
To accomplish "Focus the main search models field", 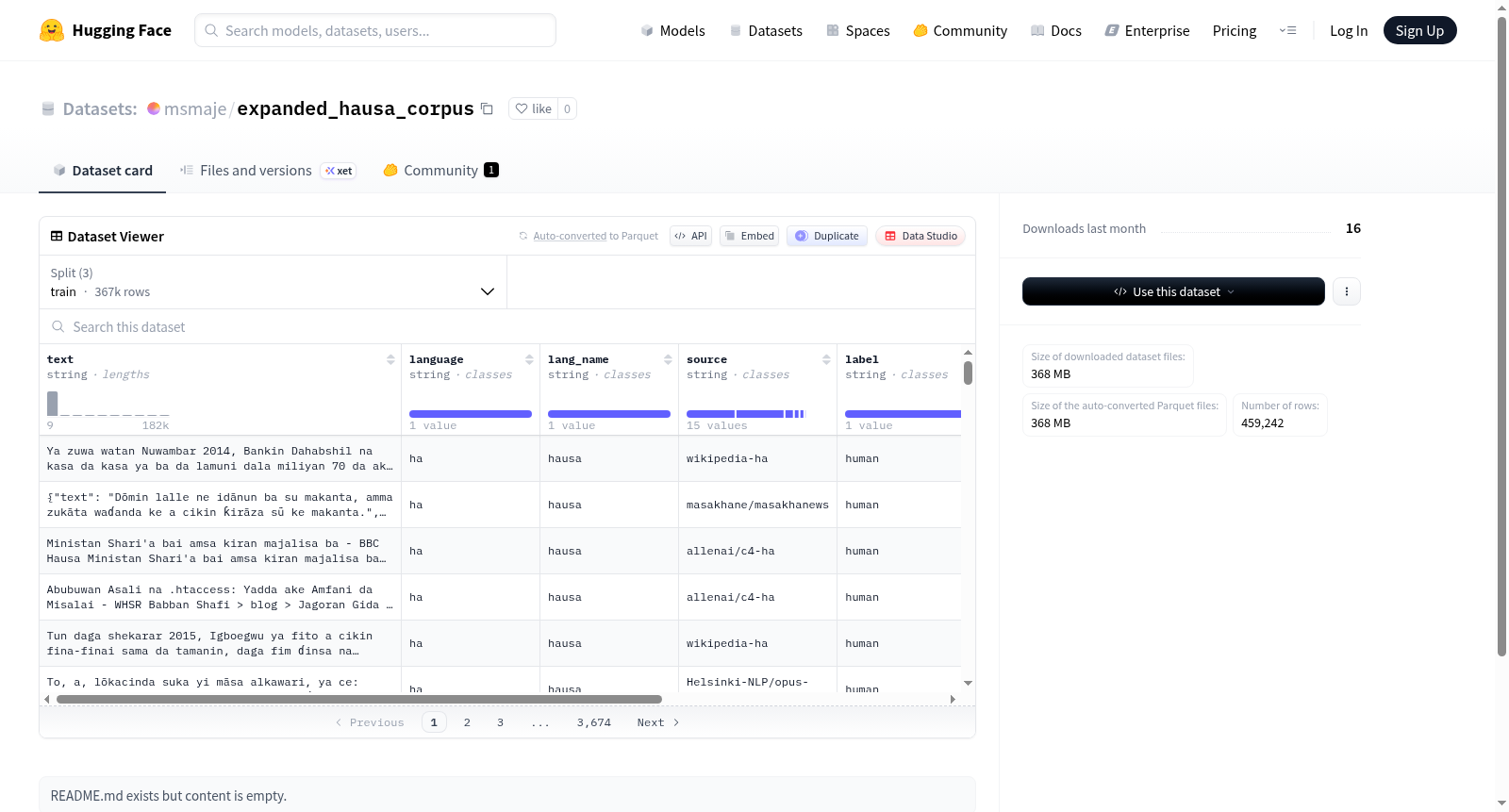I will [375, 30].
